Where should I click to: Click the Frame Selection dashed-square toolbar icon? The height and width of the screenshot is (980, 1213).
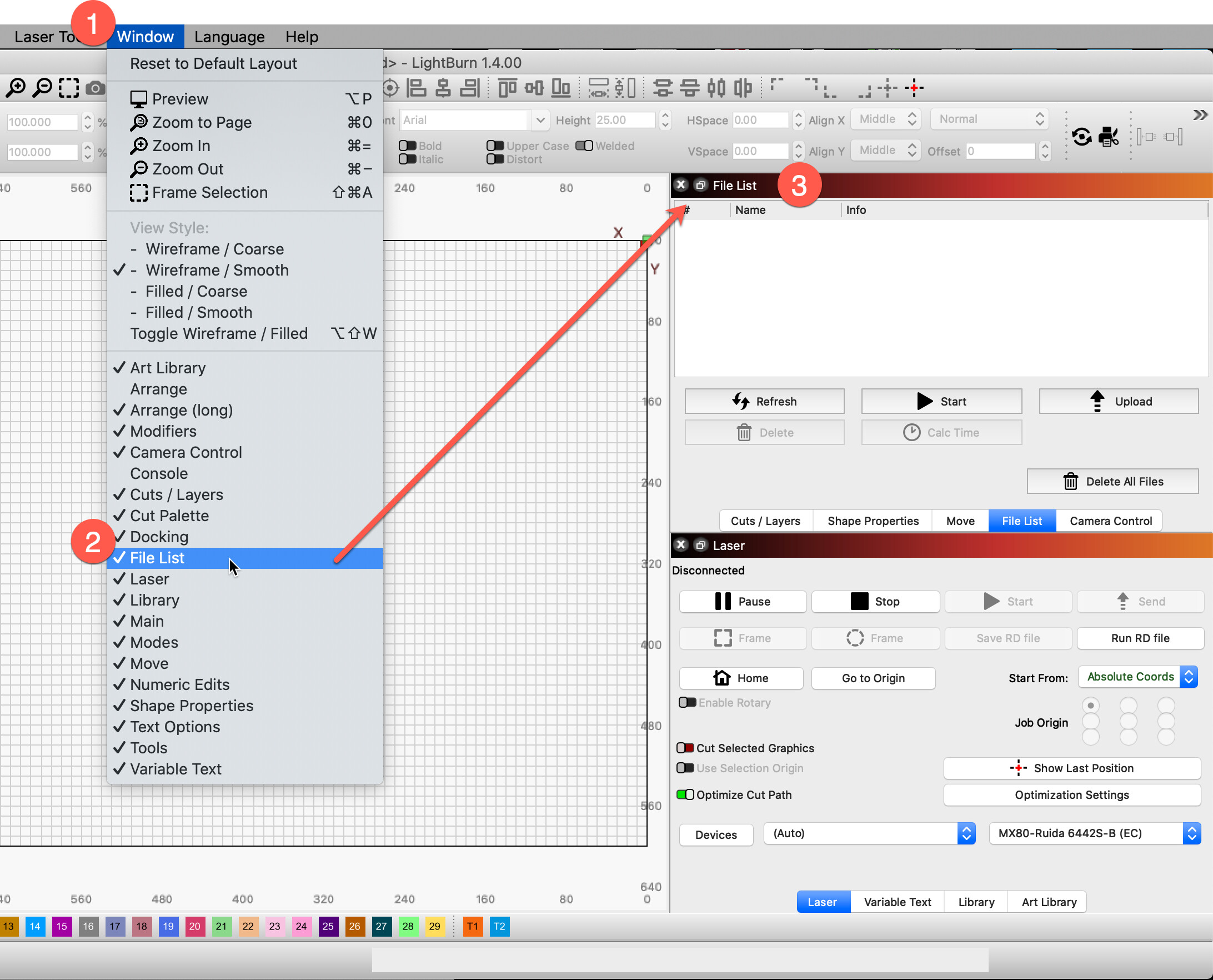pyautogui.click(x=69, y=88)
